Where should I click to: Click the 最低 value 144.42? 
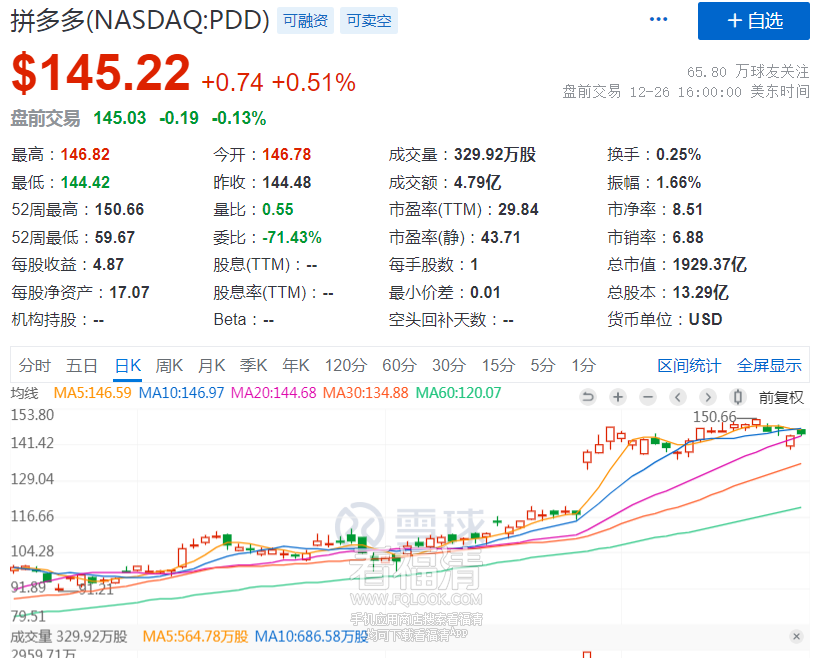[x=85, y=183]
